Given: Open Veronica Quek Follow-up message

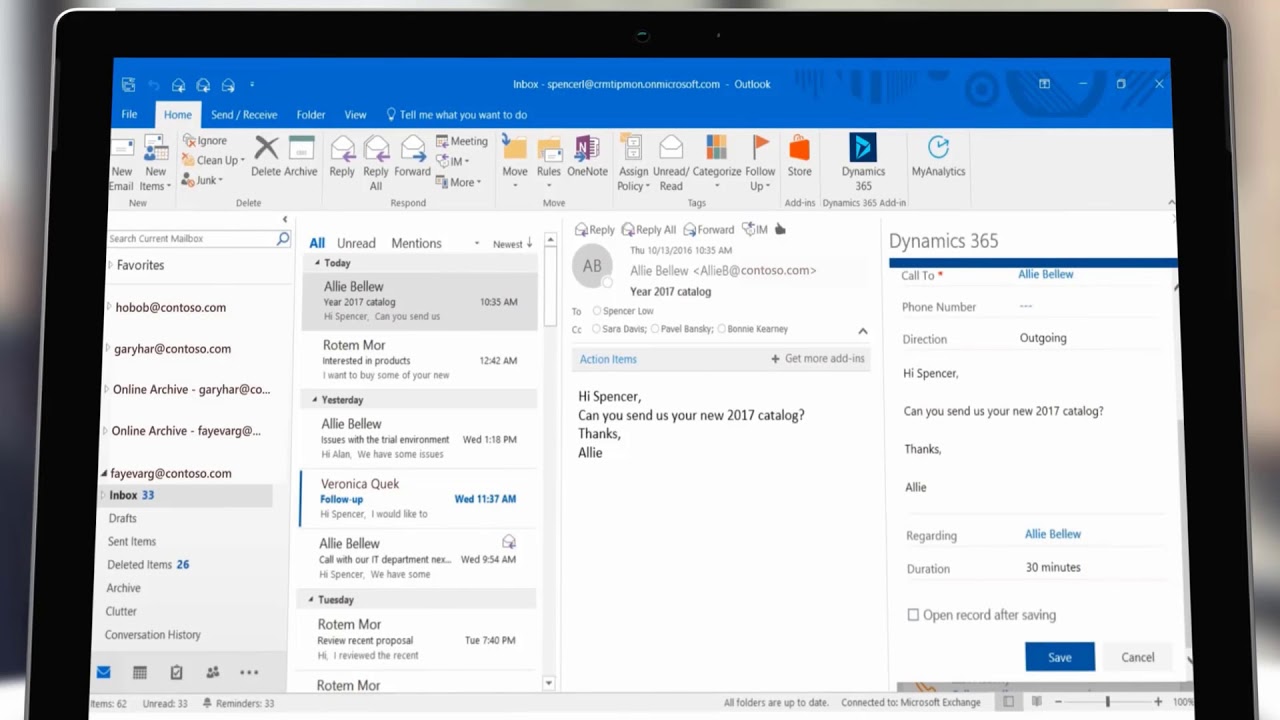Looking at the screenshot, I should click(417, 498).
